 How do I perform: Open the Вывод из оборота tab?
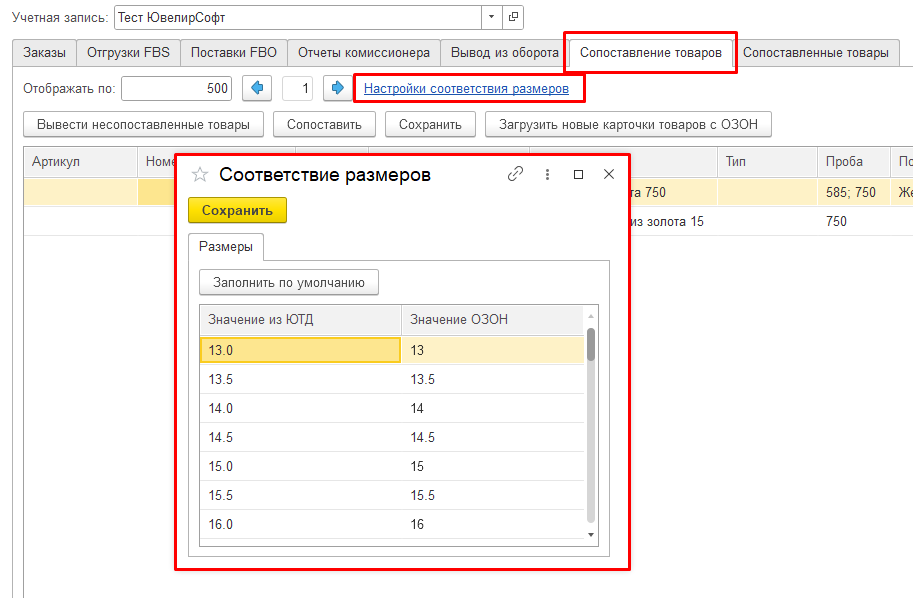(x=505, y=52)
